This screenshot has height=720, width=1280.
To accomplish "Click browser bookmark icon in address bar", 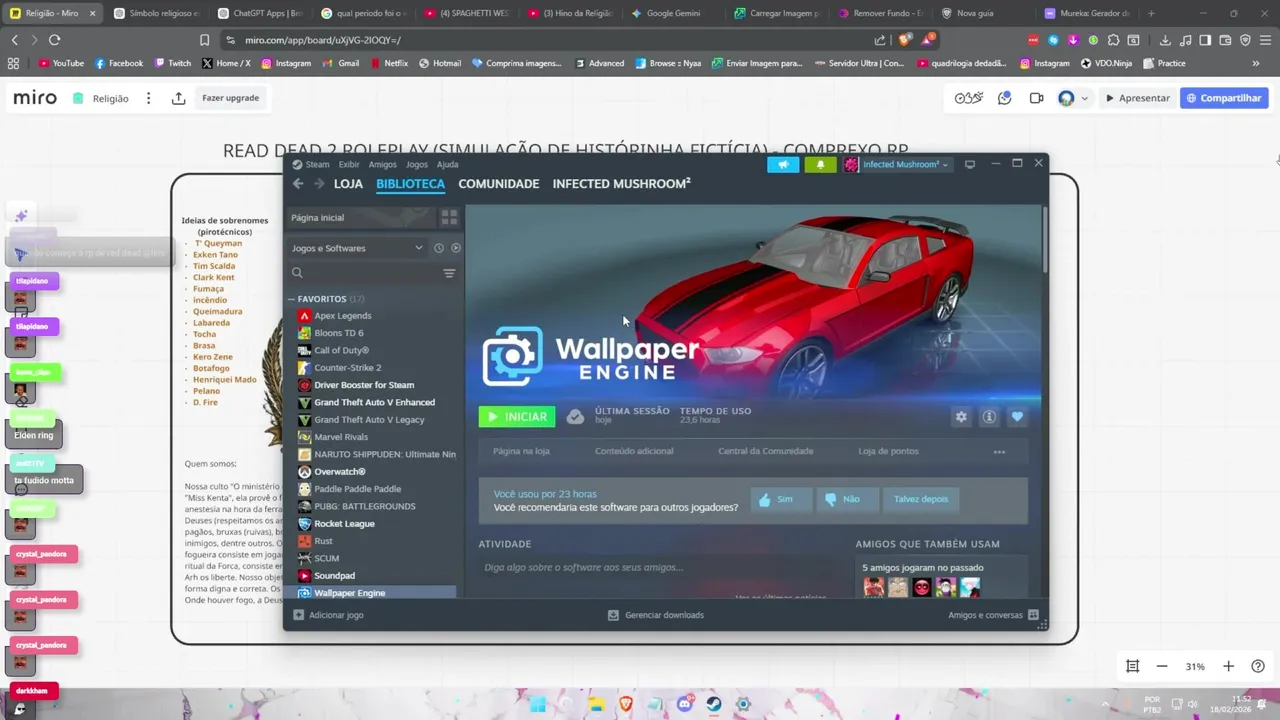I will (204, 40).
